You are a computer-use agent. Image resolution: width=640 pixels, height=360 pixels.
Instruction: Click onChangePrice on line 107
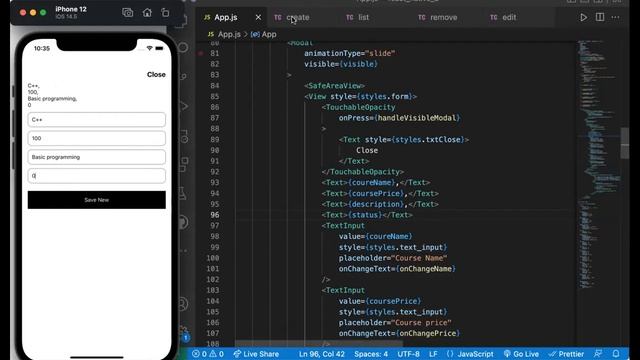(x=428, y=333)
